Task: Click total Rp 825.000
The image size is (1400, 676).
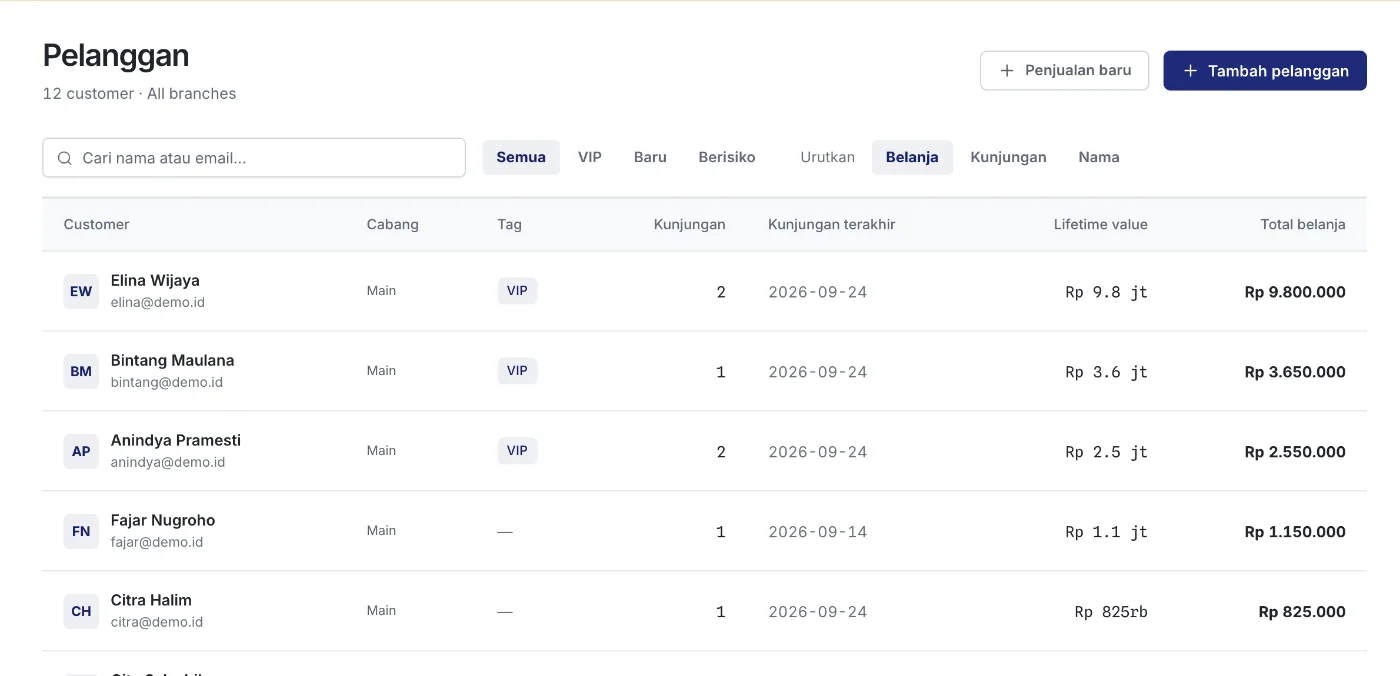Action: [1302, 612]
